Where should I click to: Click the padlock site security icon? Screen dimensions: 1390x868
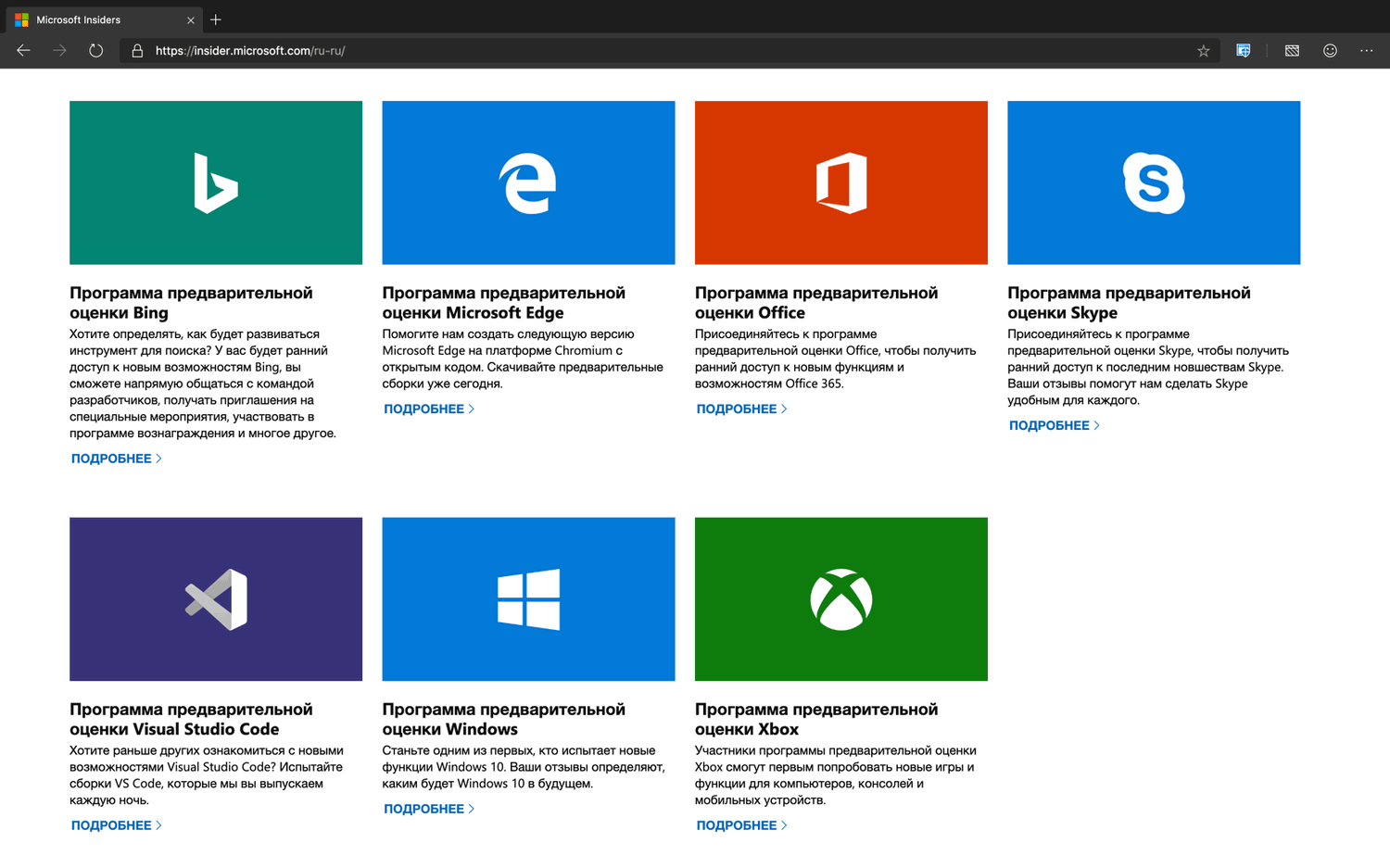137,51
